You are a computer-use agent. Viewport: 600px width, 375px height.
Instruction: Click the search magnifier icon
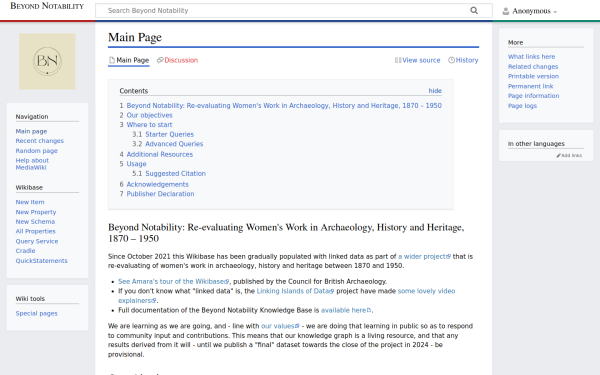[x=474, y=11]
